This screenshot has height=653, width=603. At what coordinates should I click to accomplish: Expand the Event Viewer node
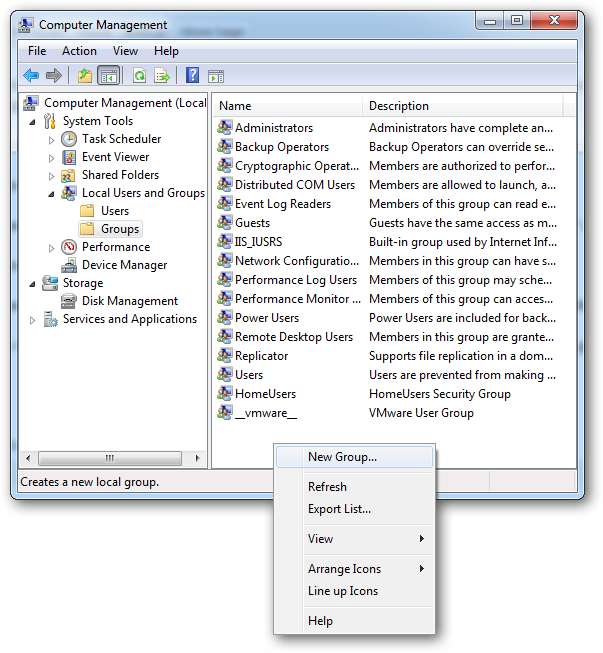[51, 158]
